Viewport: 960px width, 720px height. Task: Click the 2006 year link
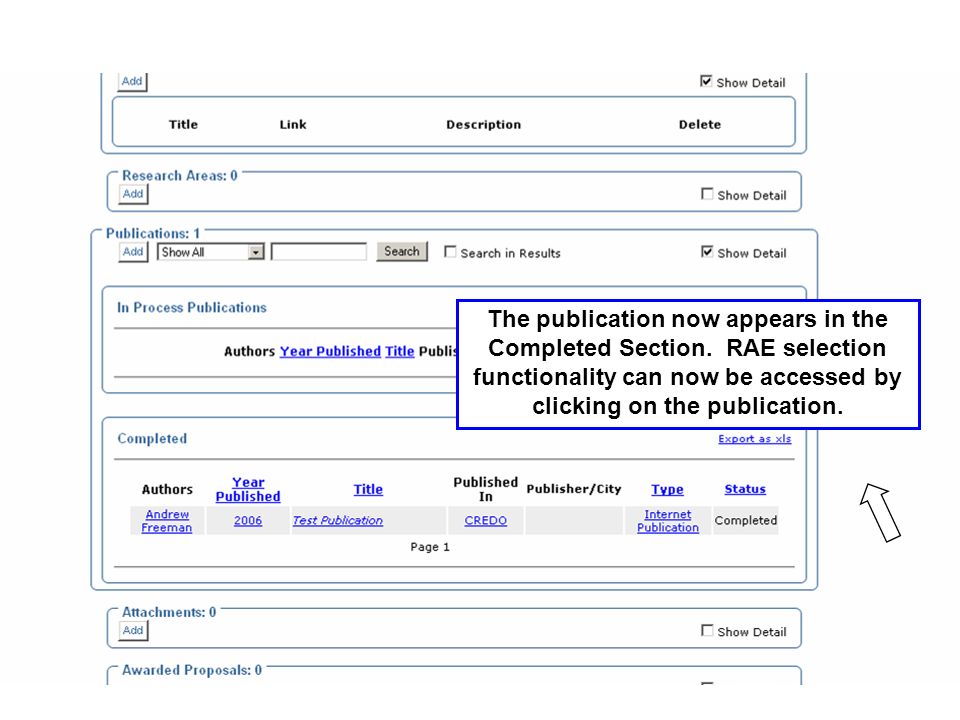click(247, 521)
